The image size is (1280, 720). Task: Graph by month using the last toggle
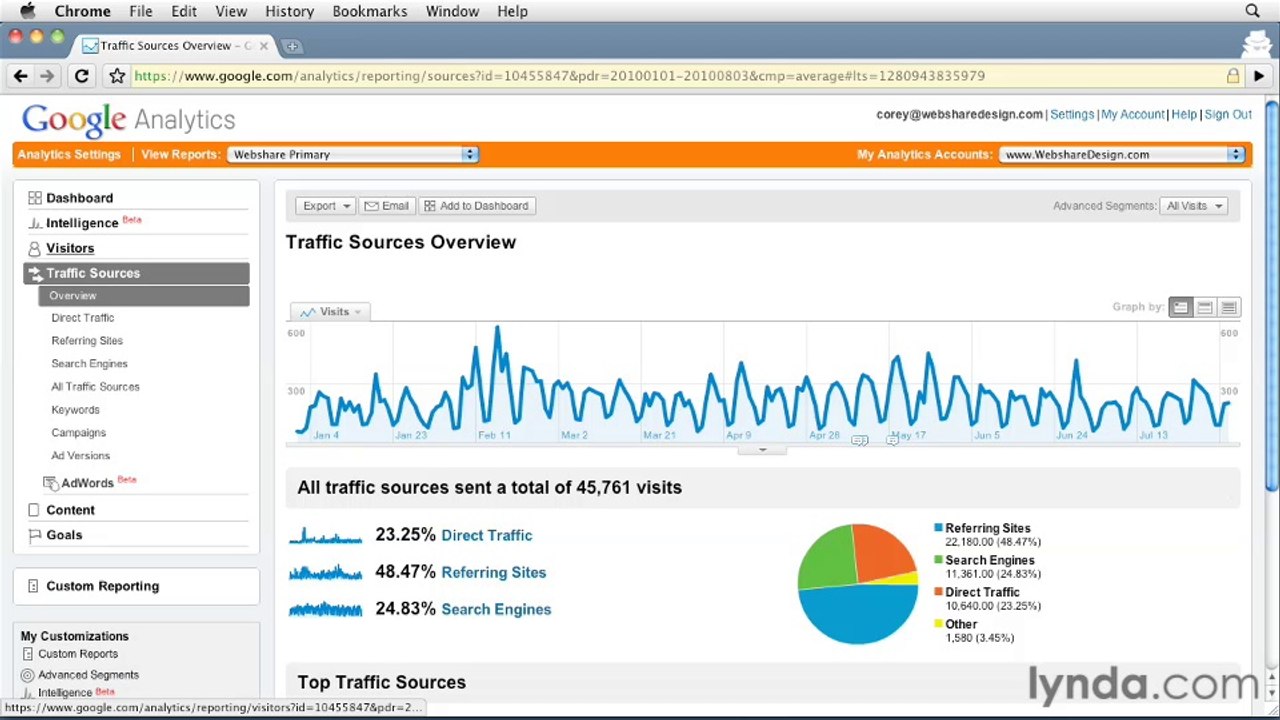(1229, 308)
